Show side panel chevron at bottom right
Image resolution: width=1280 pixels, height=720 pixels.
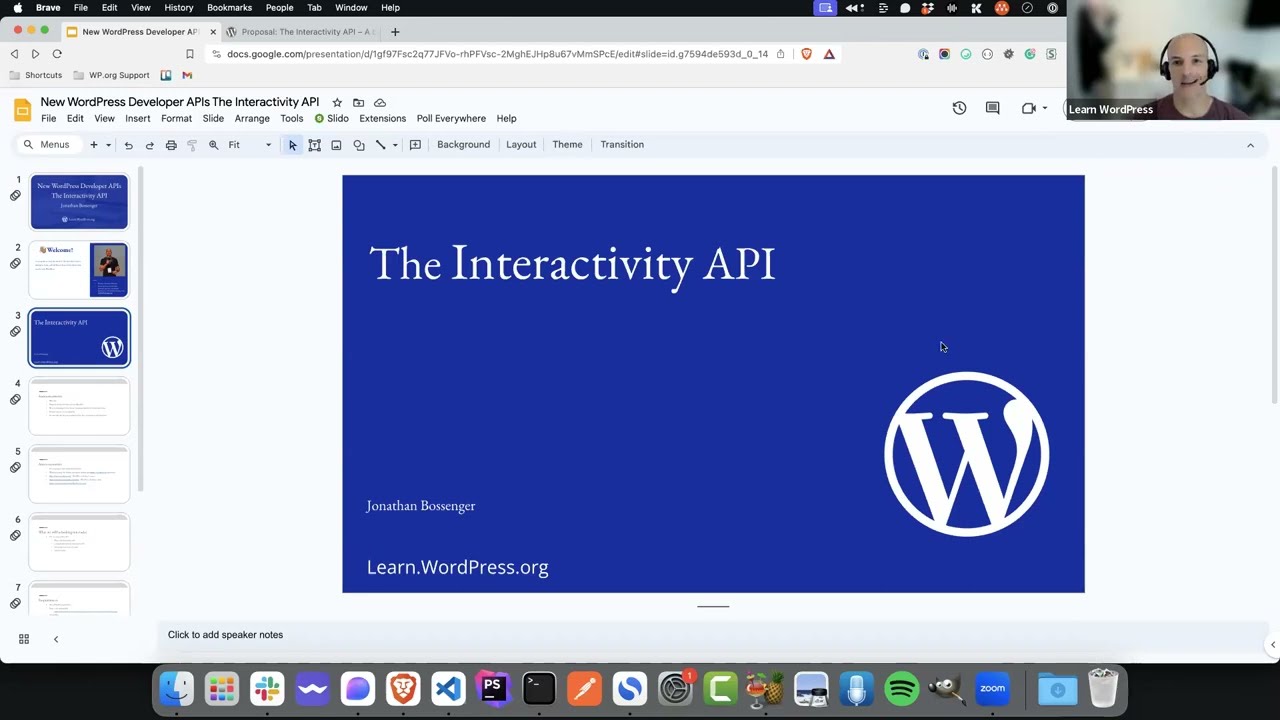tap(1273, 645)
